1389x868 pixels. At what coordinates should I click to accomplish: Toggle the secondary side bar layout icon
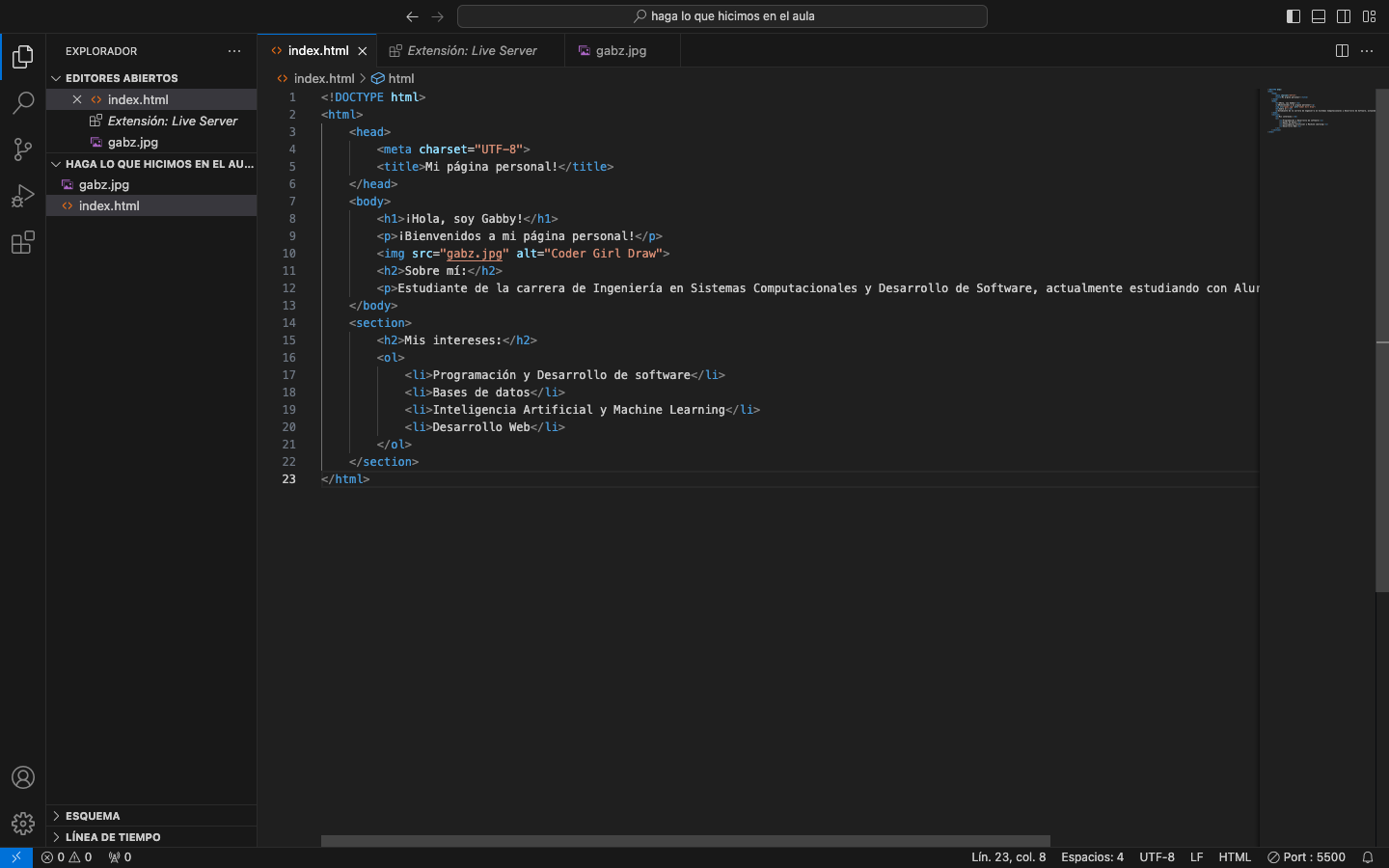(1344, 16)
